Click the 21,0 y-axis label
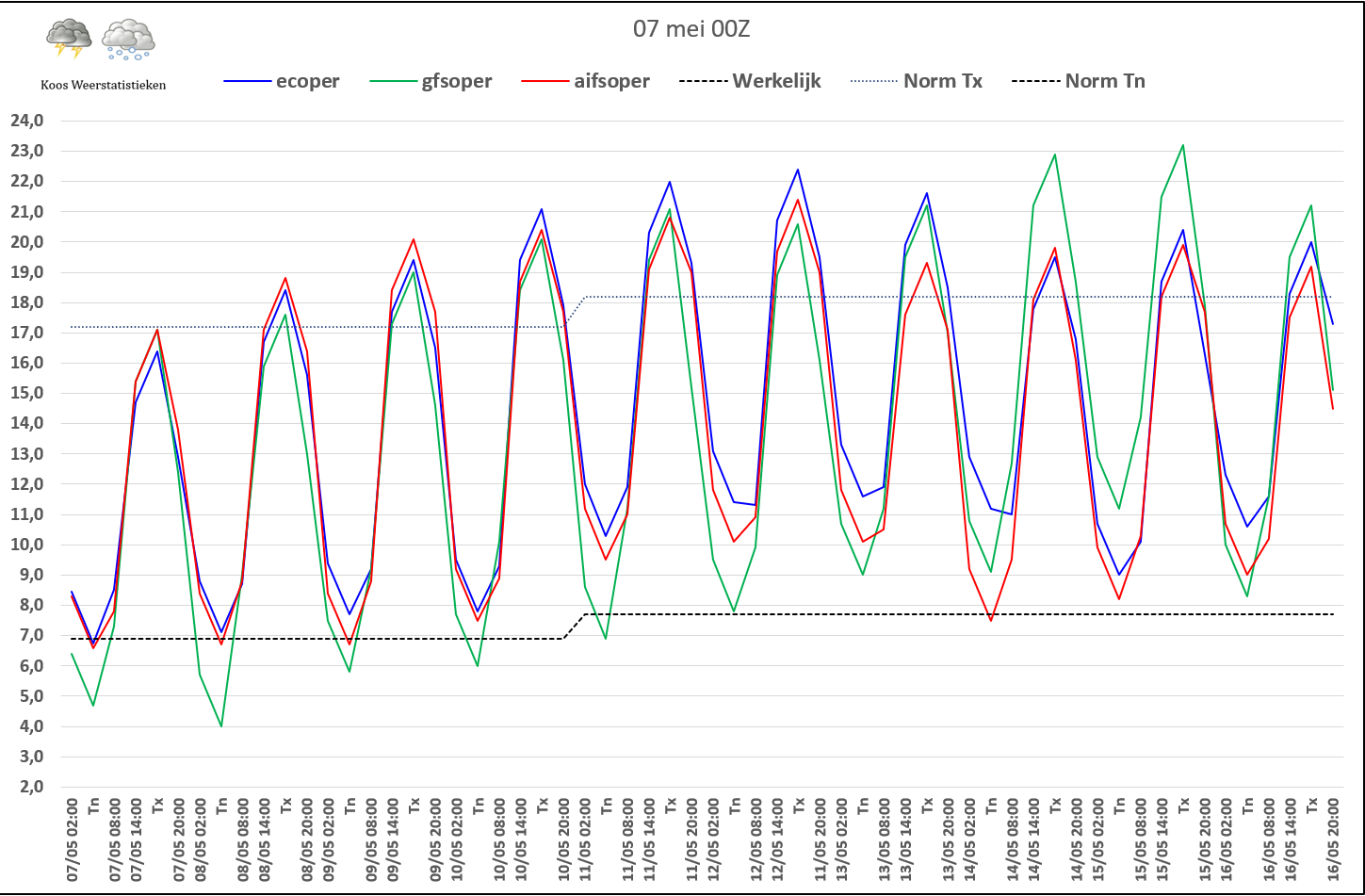Screen dimensions: 1365x896 click(x=26, y=212)
